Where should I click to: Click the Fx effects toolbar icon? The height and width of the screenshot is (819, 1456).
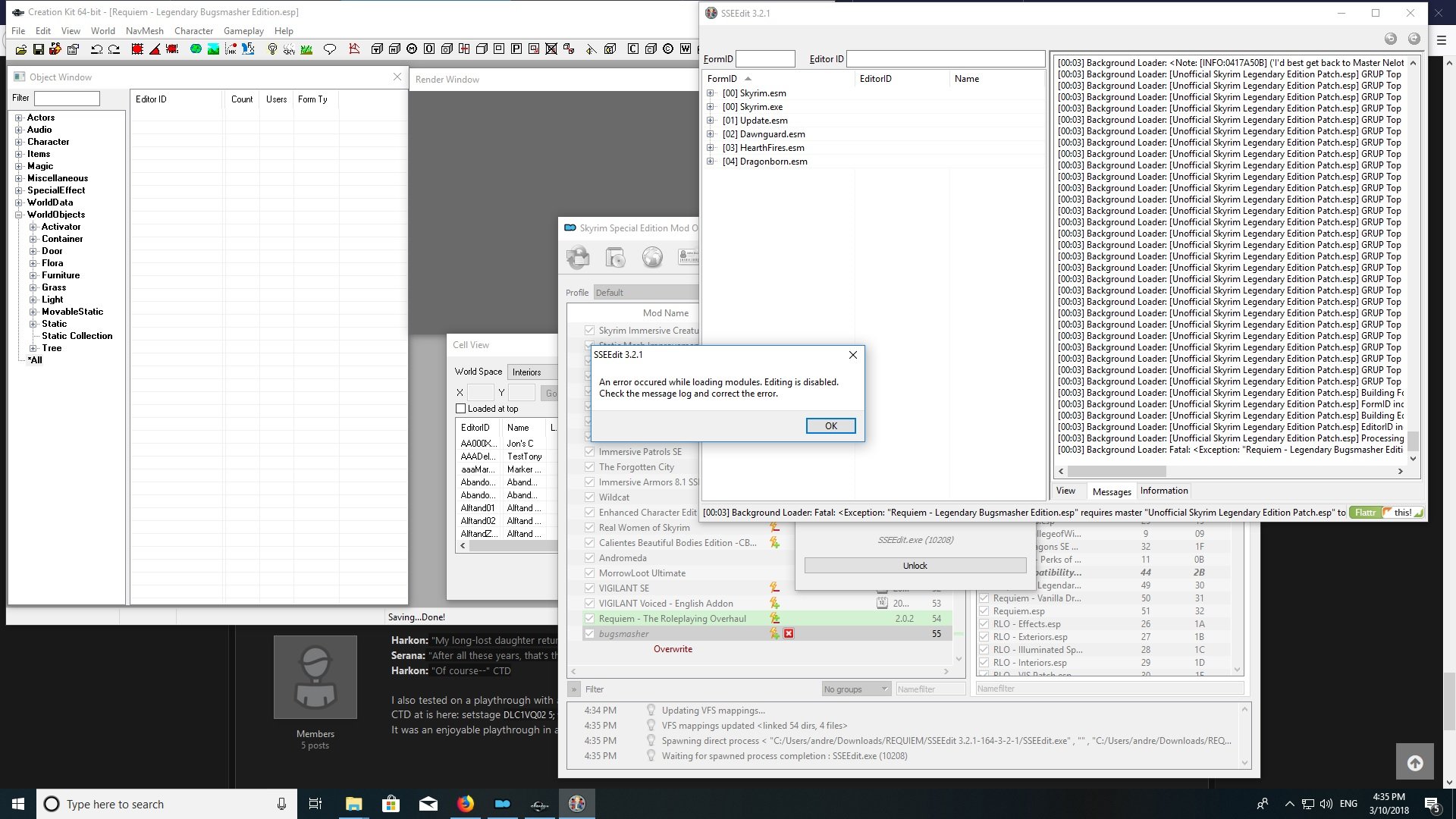tap(248, 49)
